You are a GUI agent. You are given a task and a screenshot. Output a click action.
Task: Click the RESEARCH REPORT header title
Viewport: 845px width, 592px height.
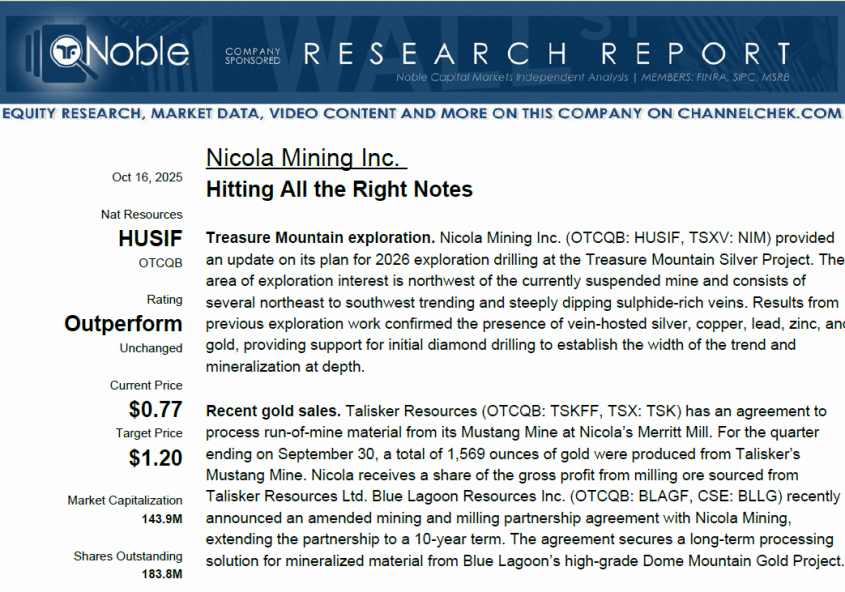[546, 53]
